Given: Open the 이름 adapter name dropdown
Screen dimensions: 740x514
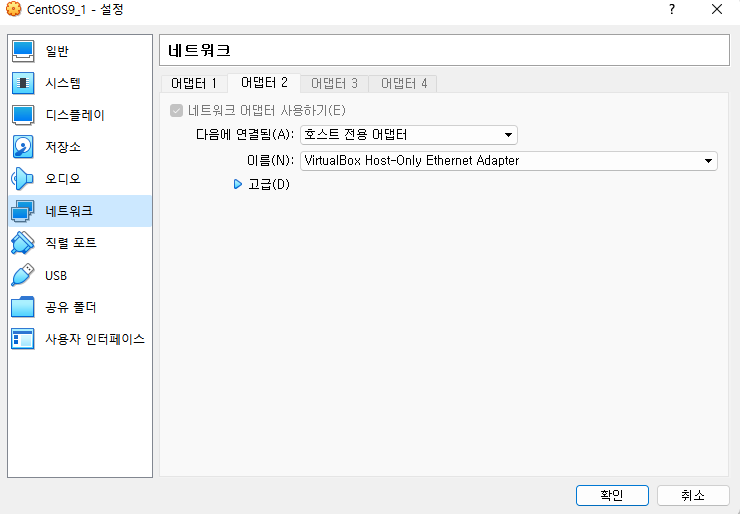Looking at the screenshot, I should [x=509, y=161].
